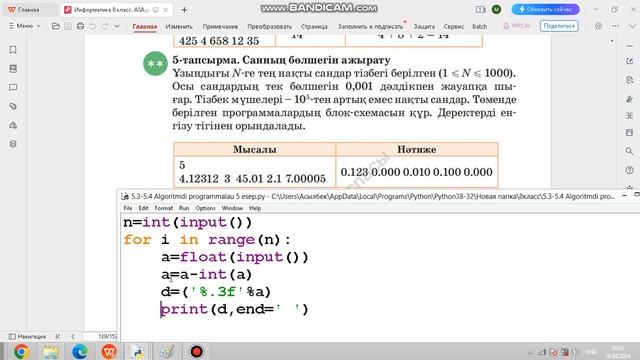Undo last action in WPS toolbar

93,26
